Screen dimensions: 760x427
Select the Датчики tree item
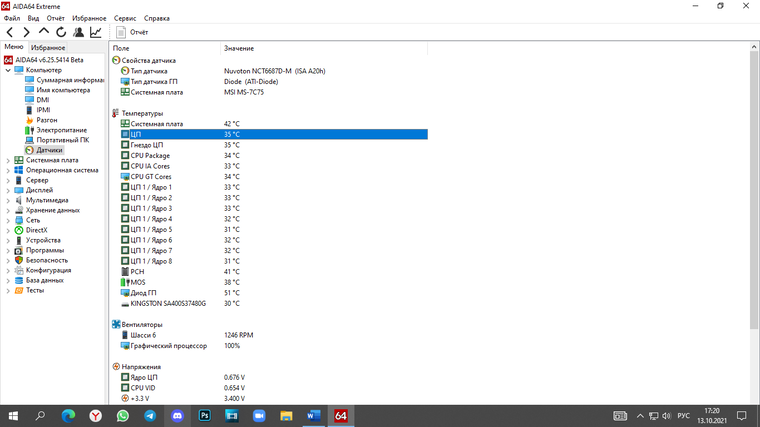[x=44, y=150]
